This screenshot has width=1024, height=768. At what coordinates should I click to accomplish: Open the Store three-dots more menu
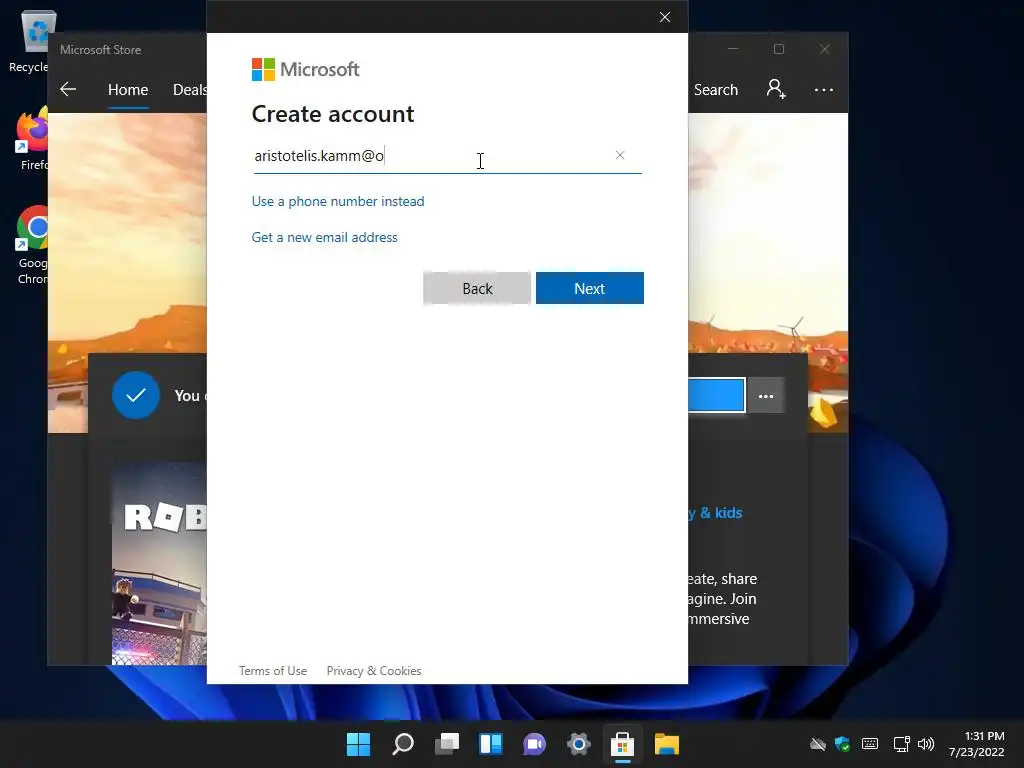824,89
